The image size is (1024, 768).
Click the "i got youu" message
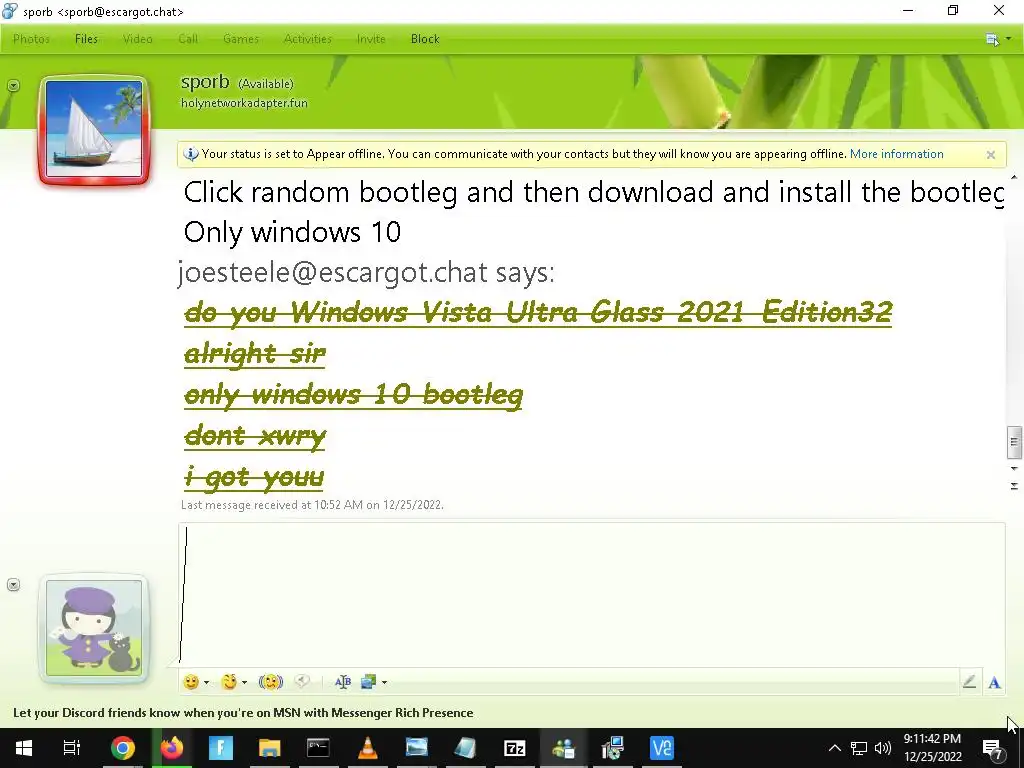click(x=254, y=477)
